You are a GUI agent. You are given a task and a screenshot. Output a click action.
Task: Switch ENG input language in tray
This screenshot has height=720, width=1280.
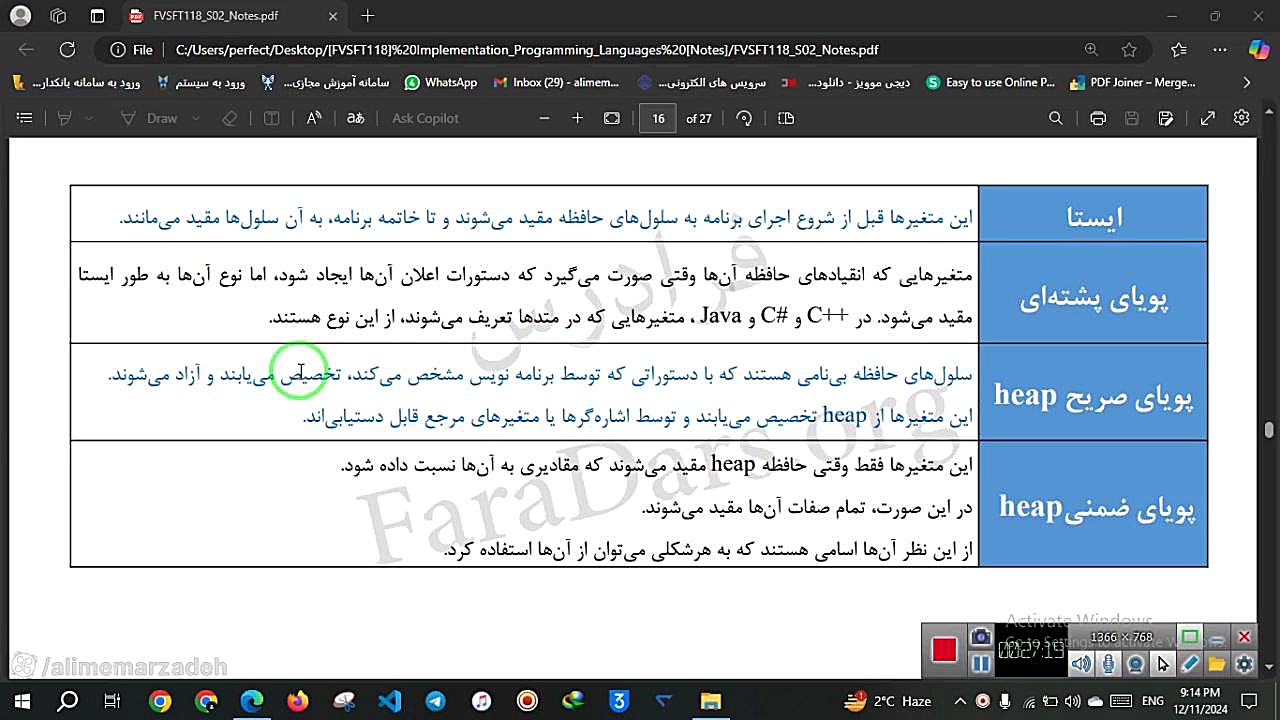point(1153,701)
